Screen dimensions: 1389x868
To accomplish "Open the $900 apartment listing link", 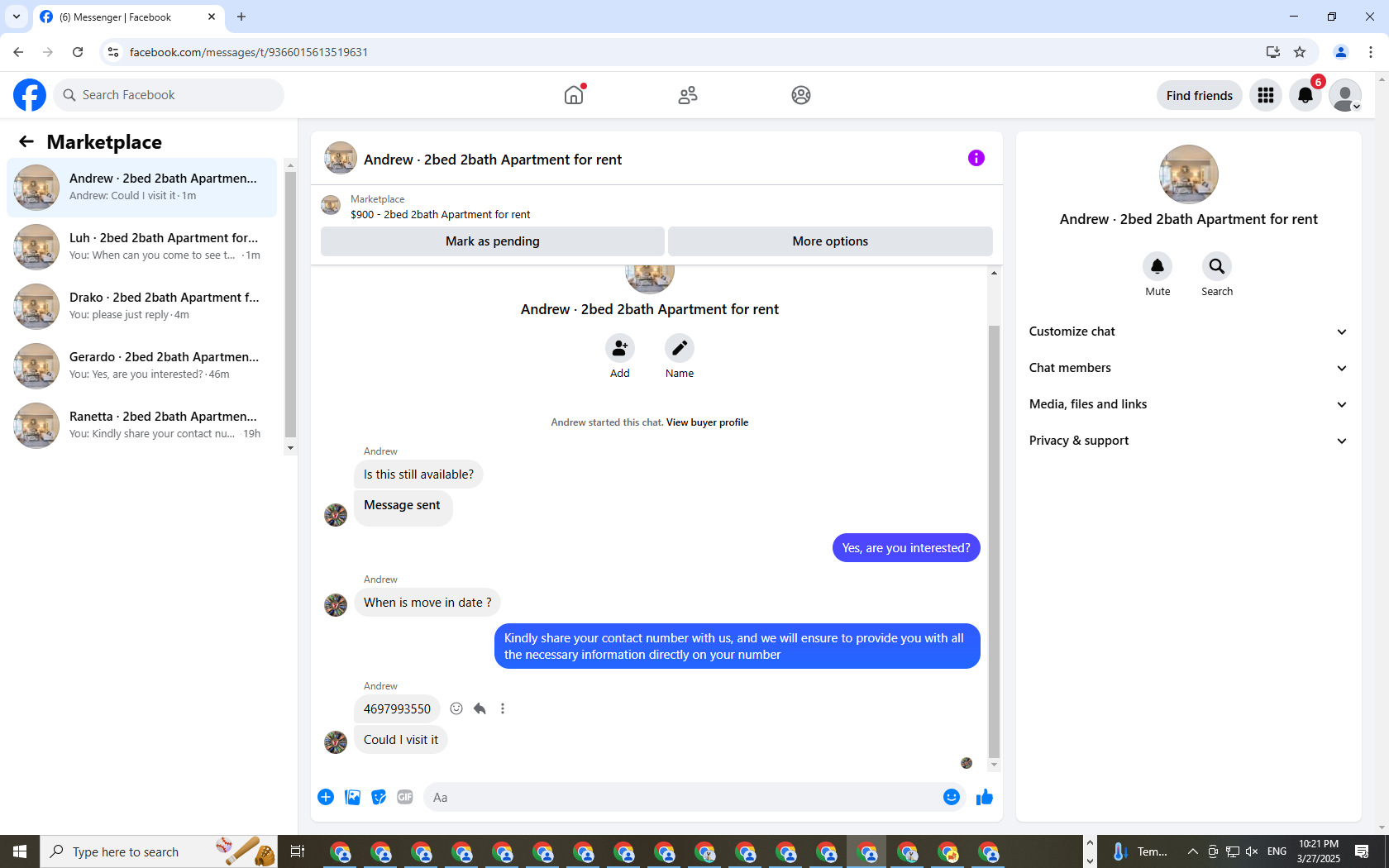I will coord(441,215).
